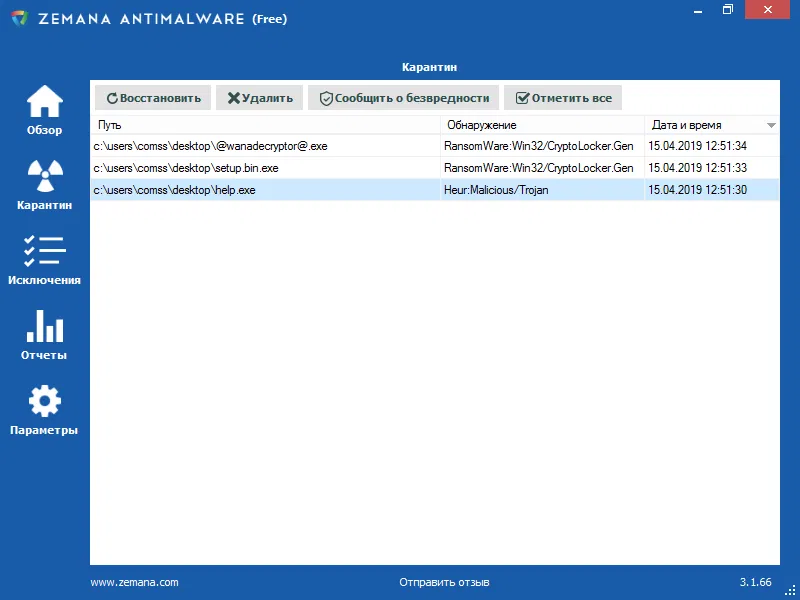Click the Heur:Malicious/Trojan detection cell
Image resolution: width=800 pixels, height=600 pixels.
pyautogui.click(x=542, y=190)
